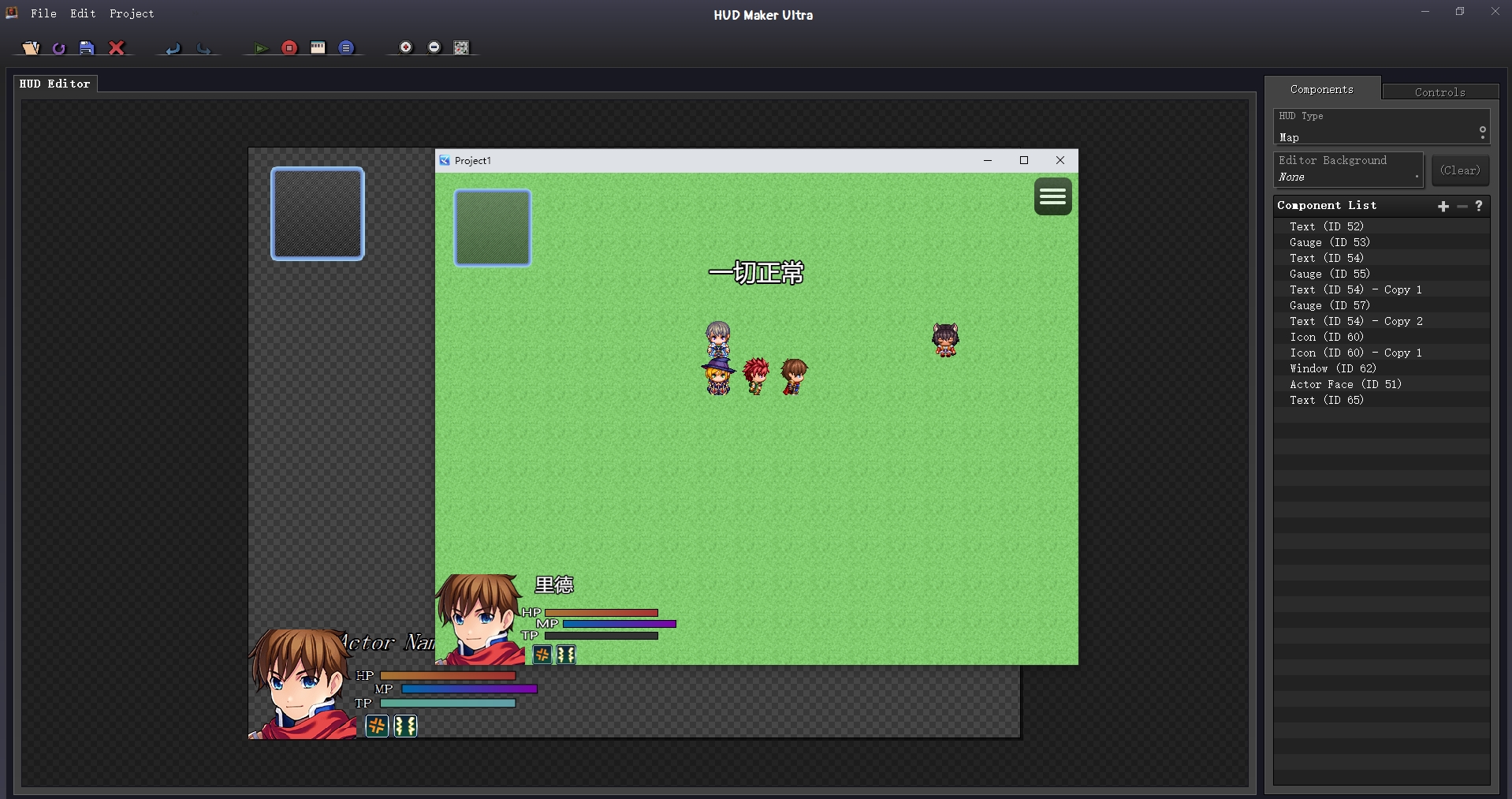The image size is (1512, 799).
Task: Select Gauge (ID 55) in the list
Action: (x=1381, y=274)
